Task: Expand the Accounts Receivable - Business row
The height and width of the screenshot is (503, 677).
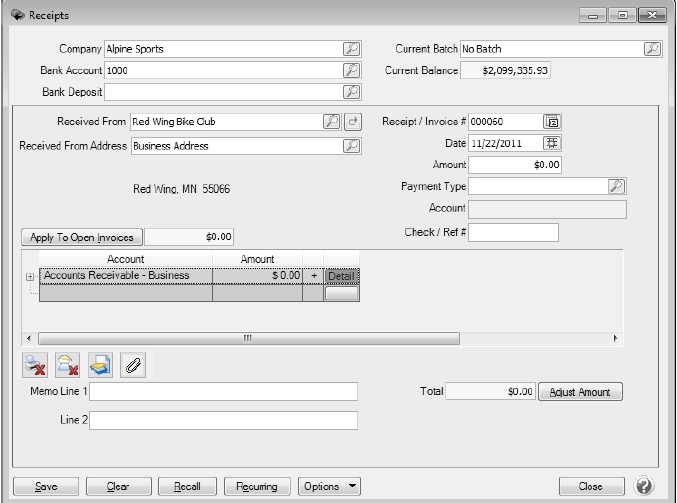Action: (x=30, y=277)
